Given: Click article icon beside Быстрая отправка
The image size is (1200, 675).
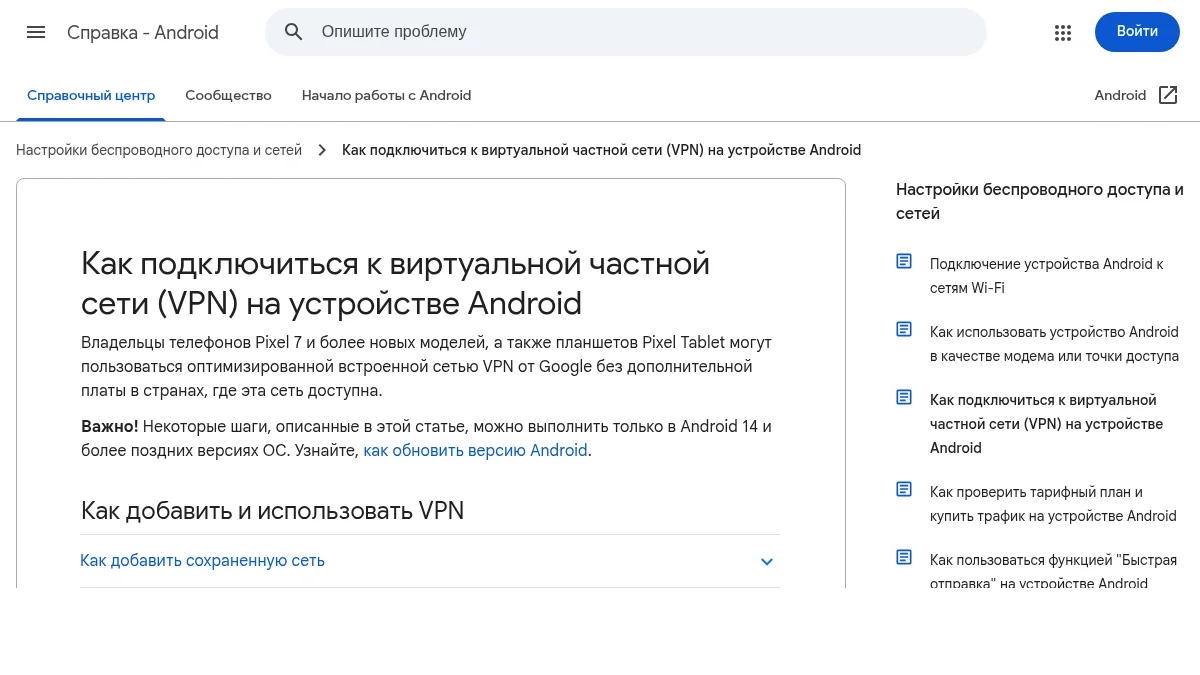Looking at the screenshot, I should [x=904, y=558].
